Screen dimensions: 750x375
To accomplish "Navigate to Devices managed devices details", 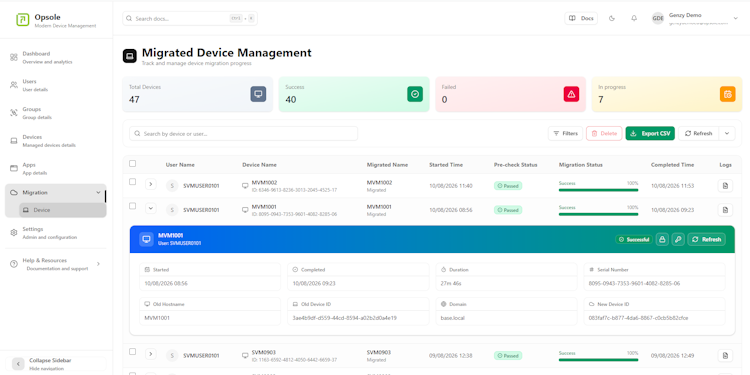I will tap(56, 141).
